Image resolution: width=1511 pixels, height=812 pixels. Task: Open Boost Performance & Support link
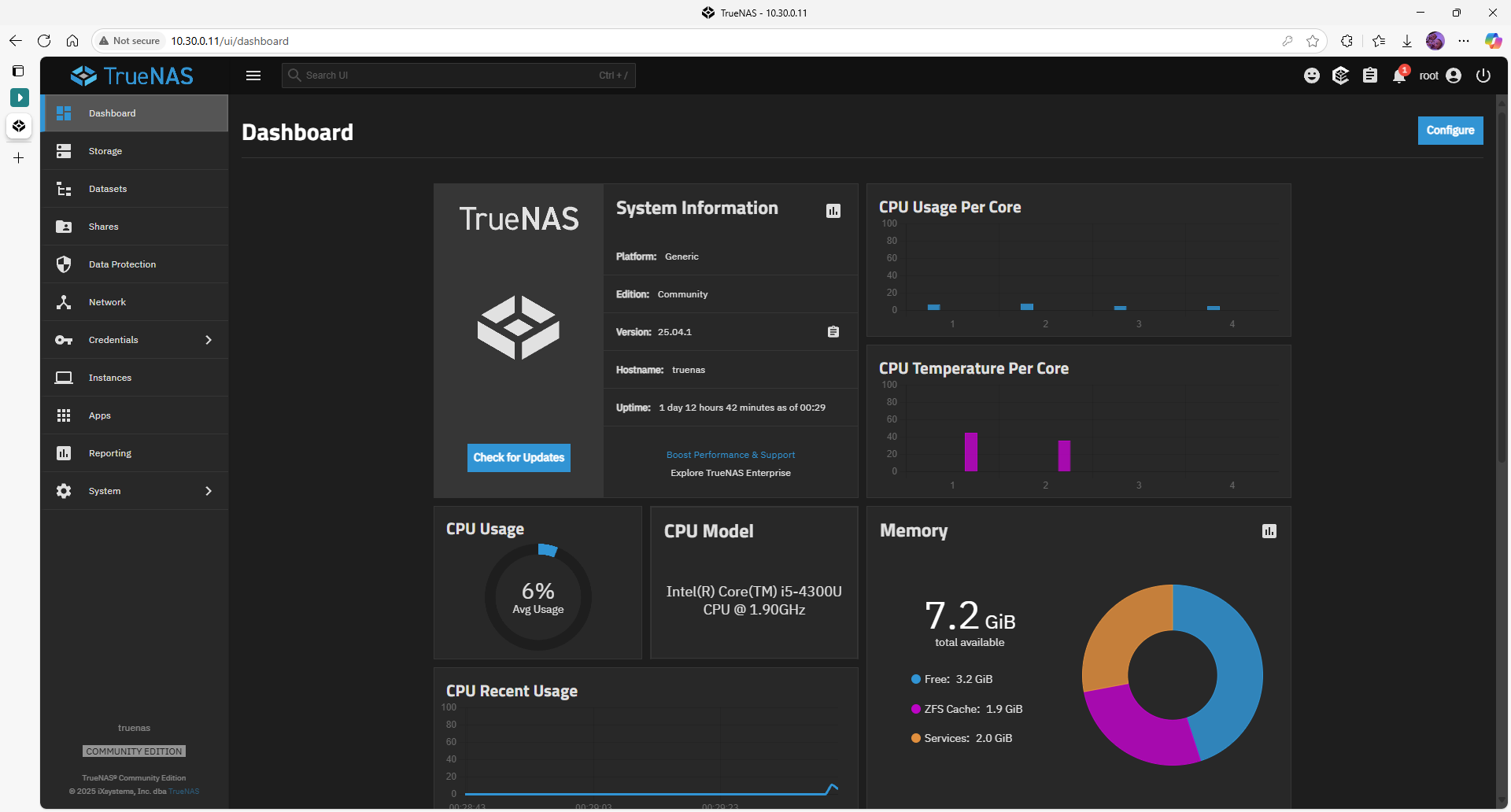pyautogui.click(x=730, y=455)
